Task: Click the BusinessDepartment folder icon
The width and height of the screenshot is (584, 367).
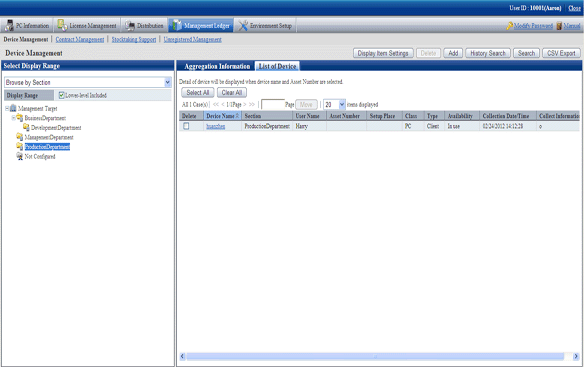Action: tap(20, 118)
